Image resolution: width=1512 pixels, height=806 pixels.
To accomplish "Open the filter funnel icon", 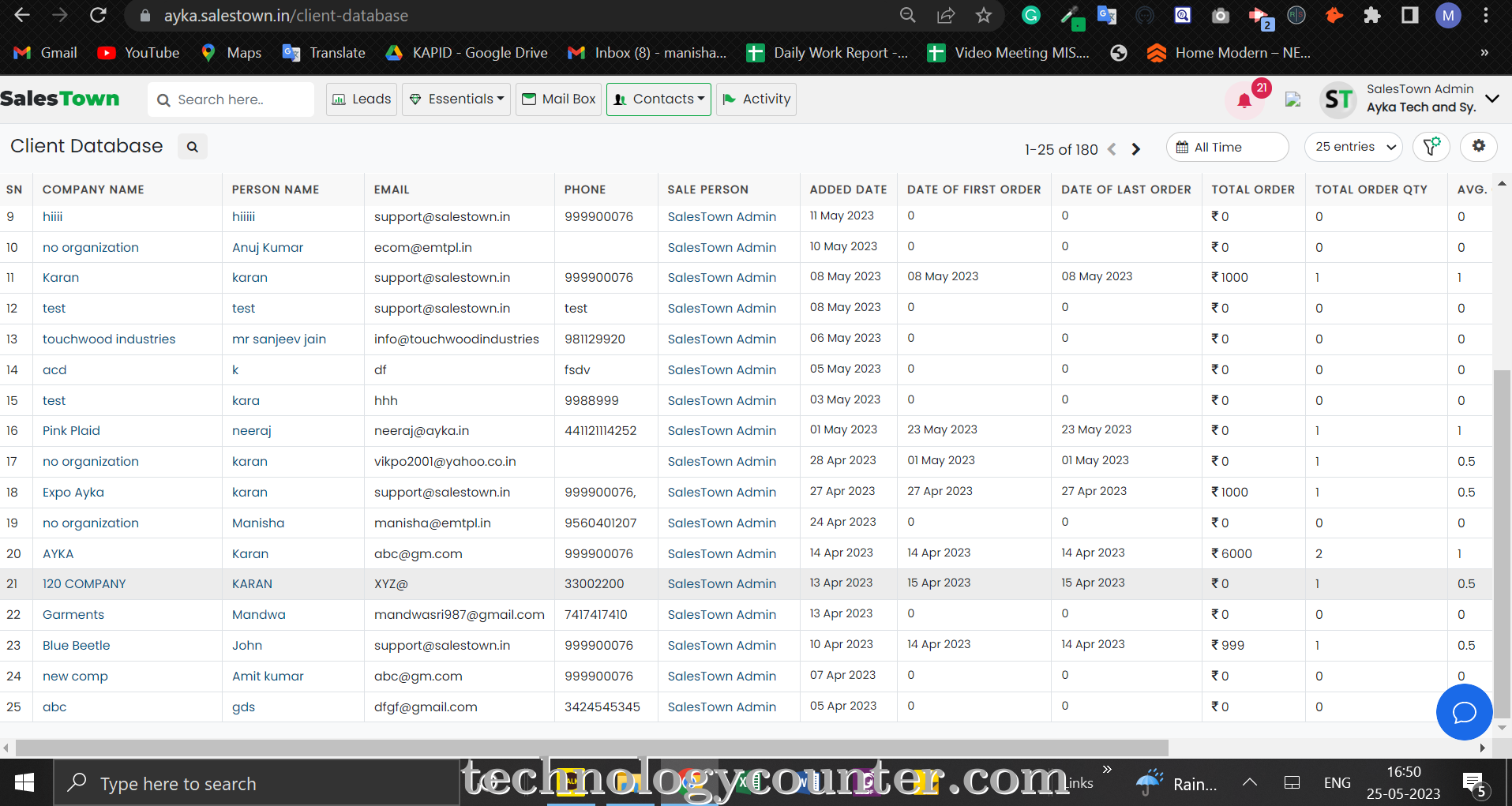I will (1431, 147).
